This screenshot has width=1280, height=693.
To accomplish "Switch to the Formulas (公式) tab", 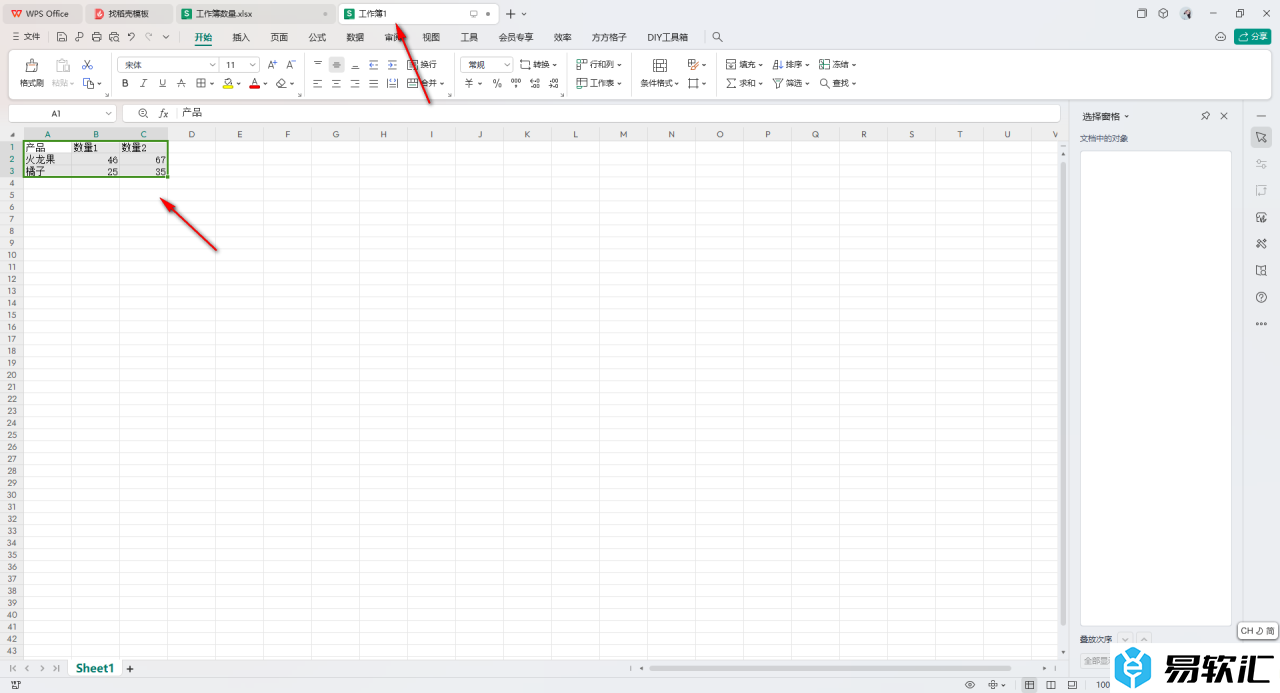I will 317,37.
